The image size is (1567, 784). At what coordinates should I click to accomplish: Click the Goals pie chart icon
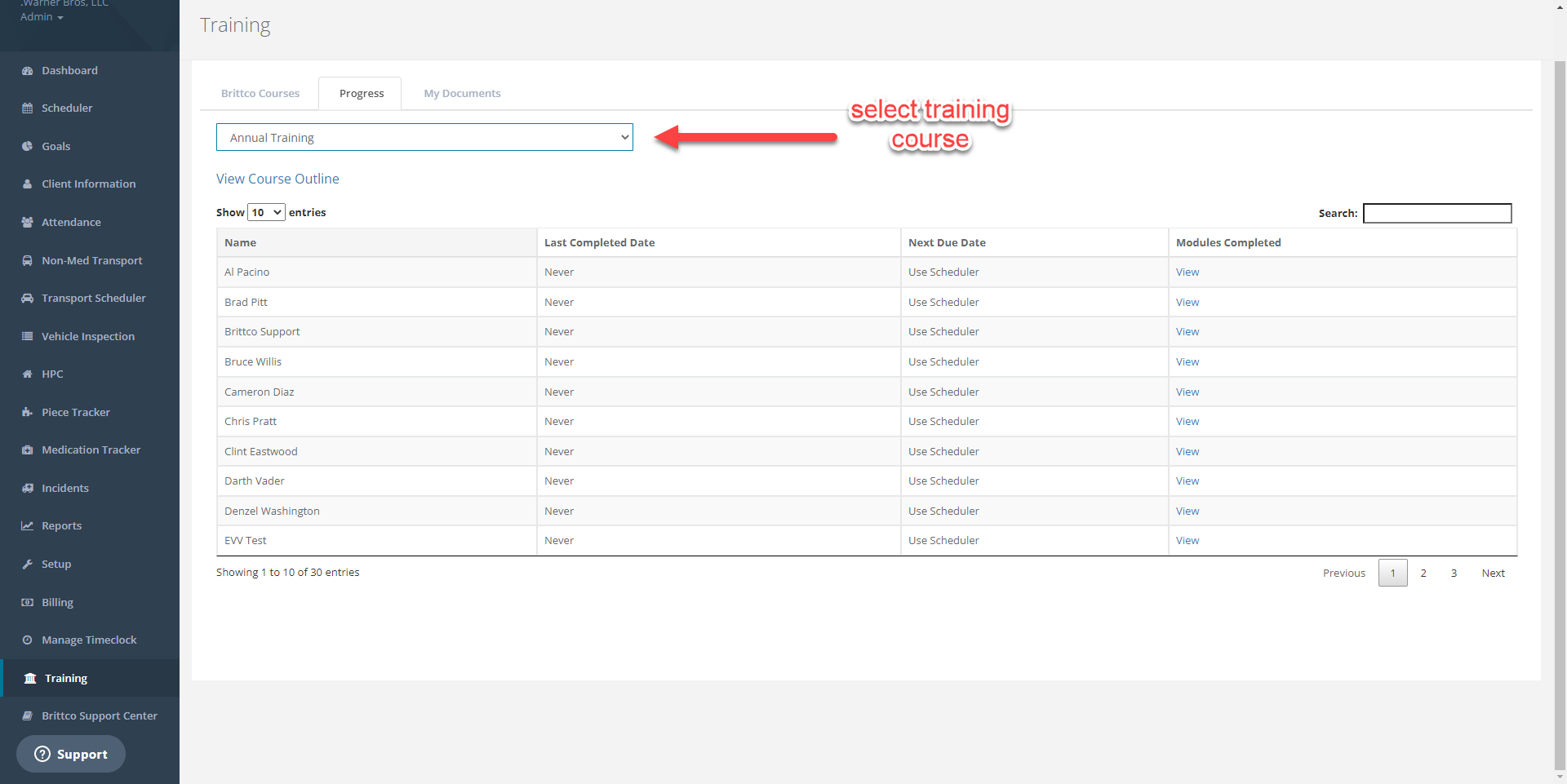click(27, 147)
